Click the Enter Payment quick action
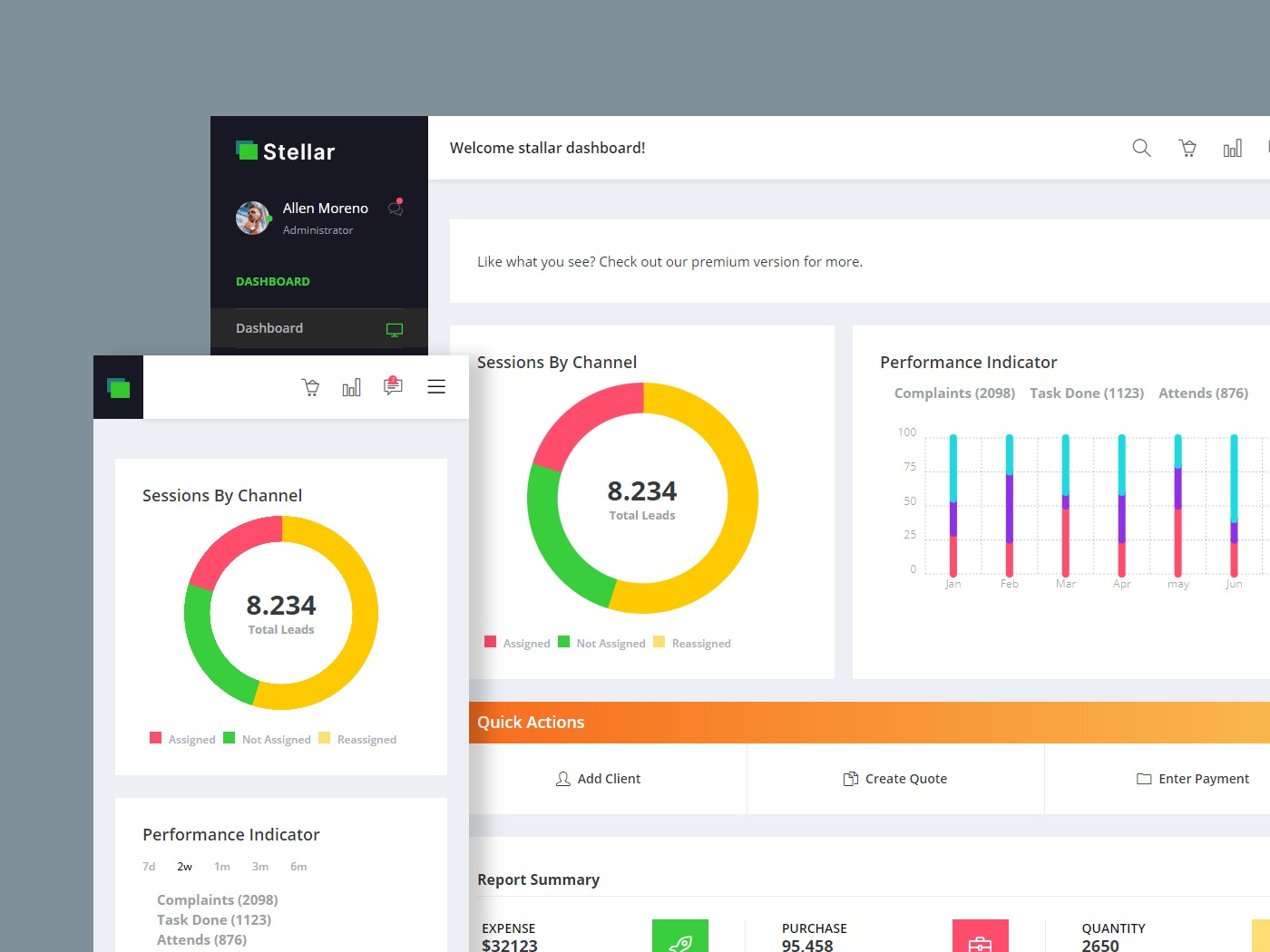The width and height of the screenshot is (1270, 952). point(1192,779)
